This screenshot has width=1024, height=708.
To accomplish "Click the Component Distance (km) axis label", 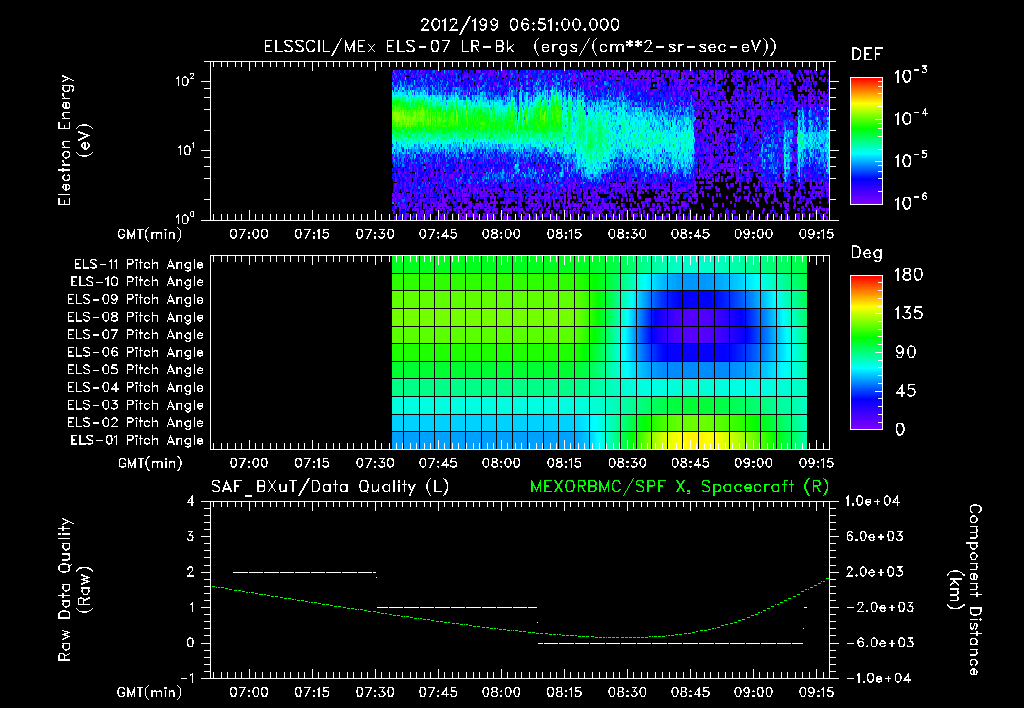I will (x=965, y=590).
